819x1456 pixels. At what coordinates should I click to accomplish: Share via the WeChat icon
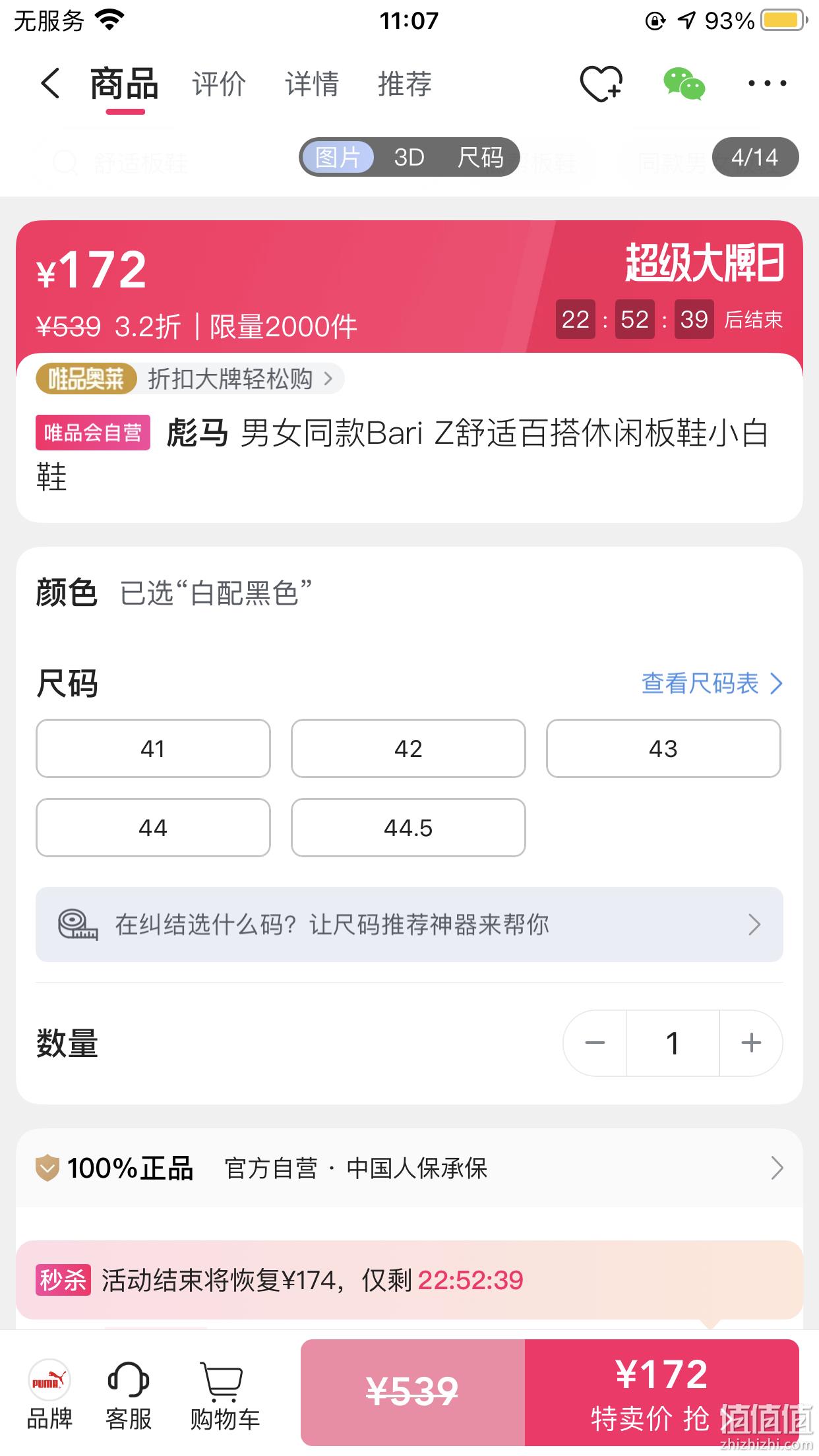684,84
